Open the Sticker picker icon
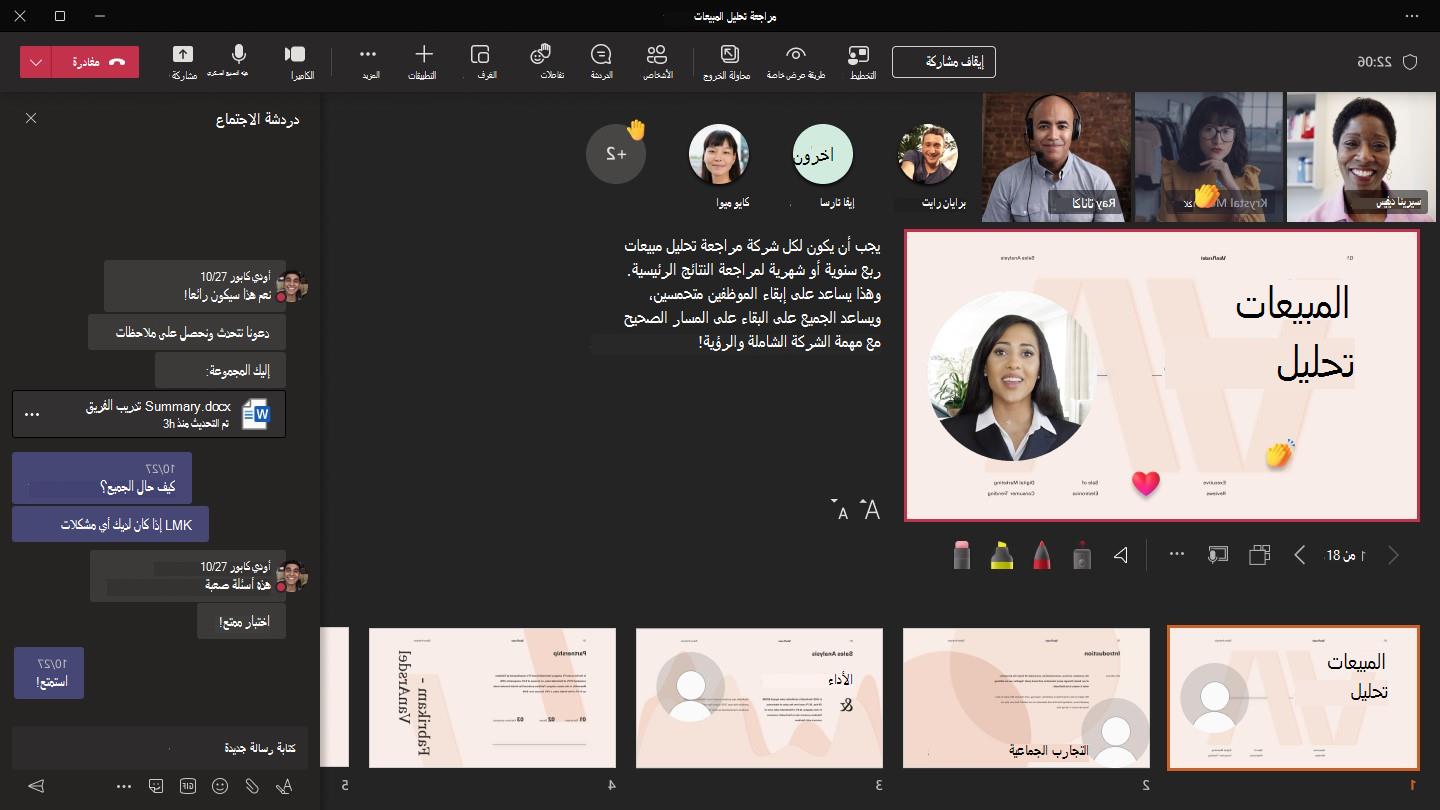The height and width of the screenshot is (810, 1440). coord(156,786)
